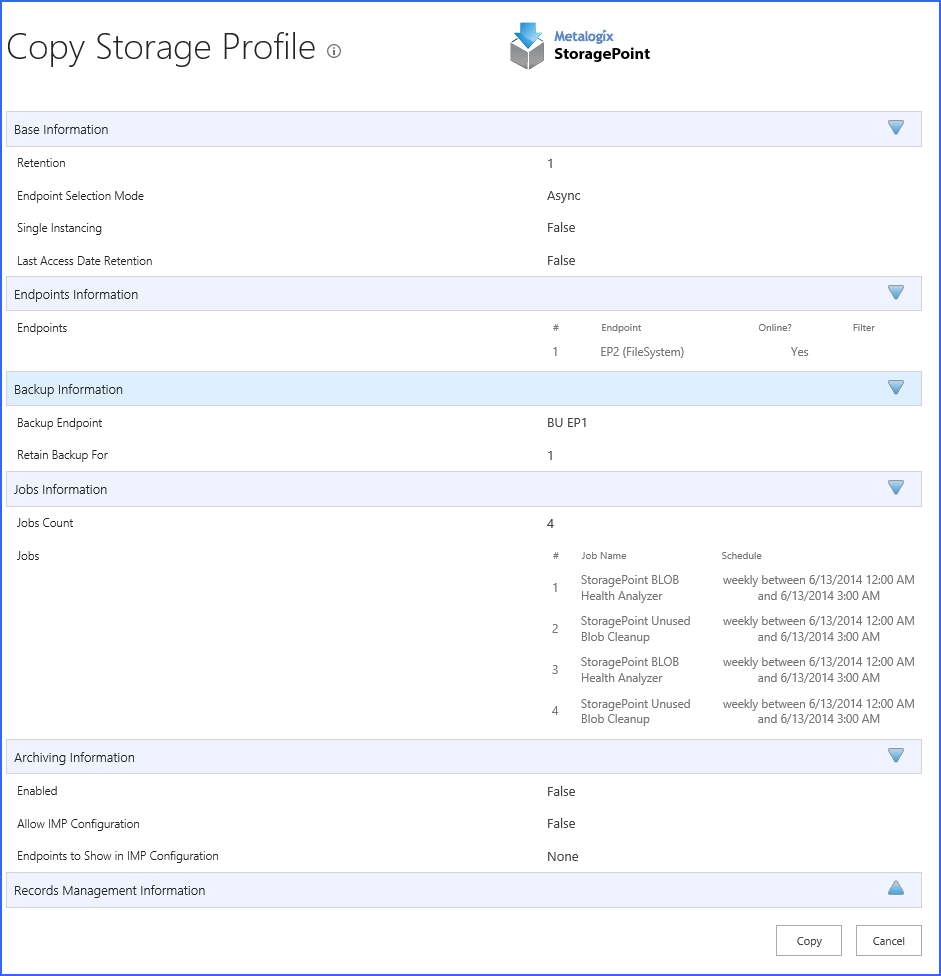Select the EP2 (FileSystem) endpoint row

(642, 352)
